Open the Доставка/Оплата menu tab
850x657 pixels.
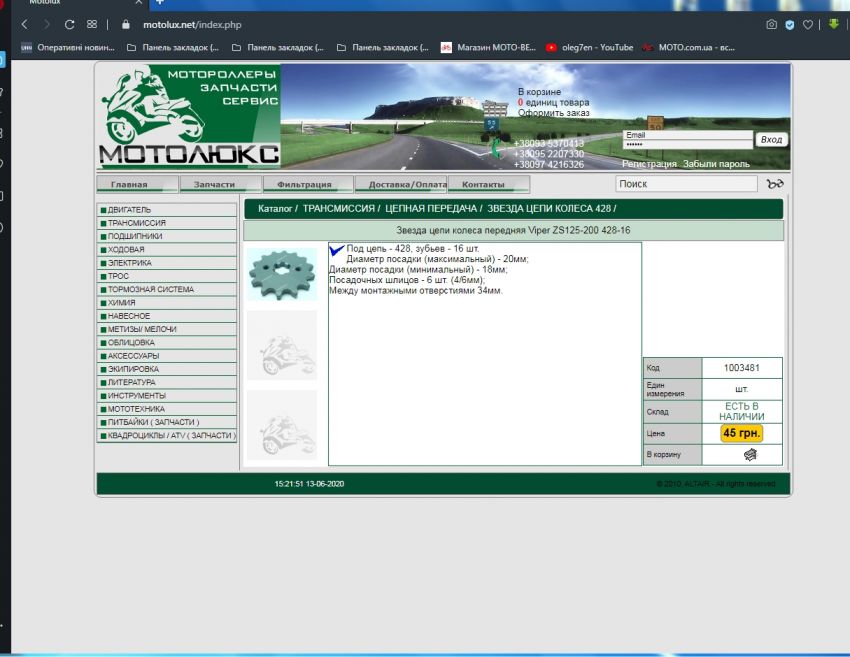coord(401,184)
